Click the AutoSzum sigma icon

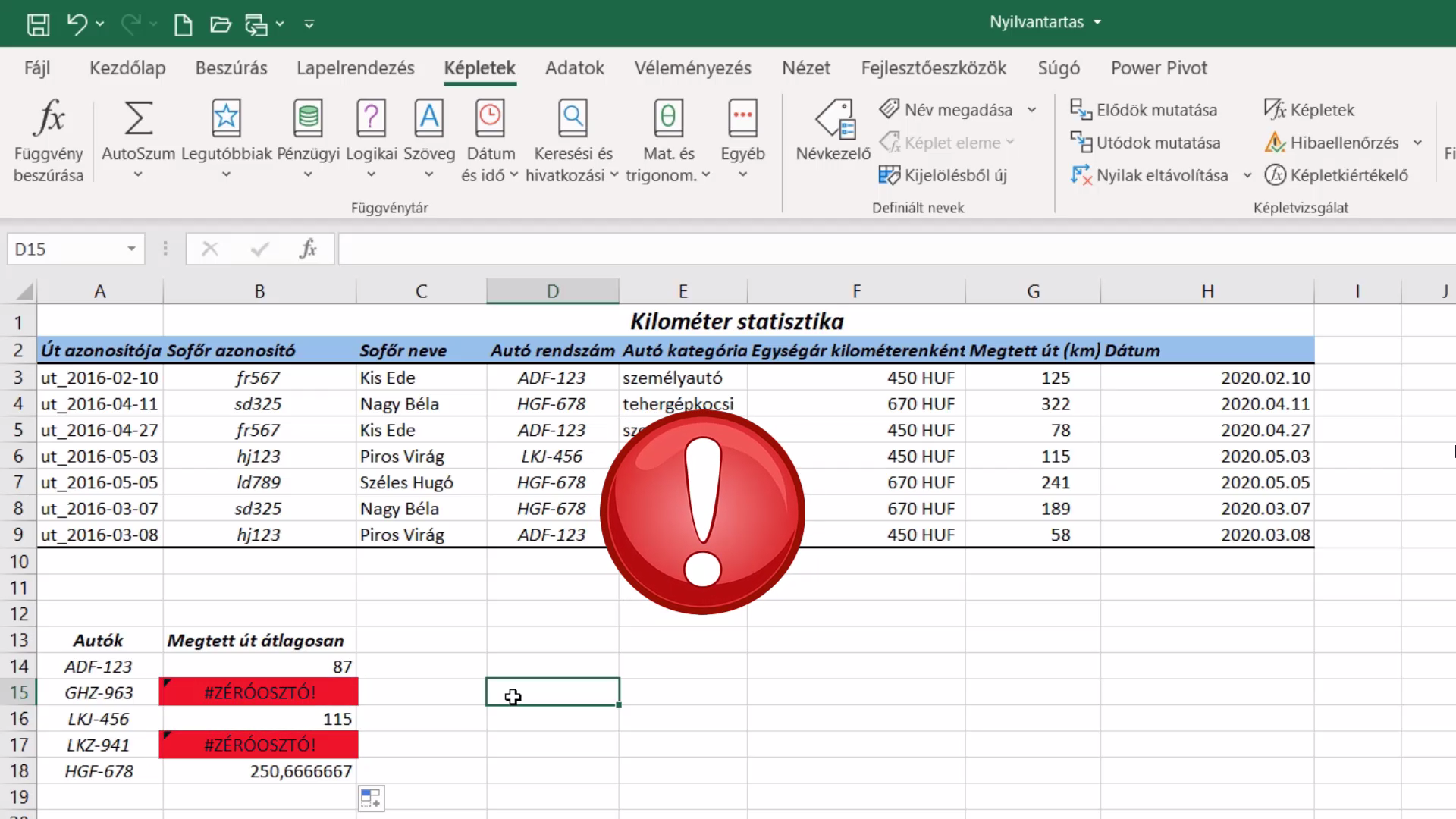pyautogui.click(x=138, y=118)
